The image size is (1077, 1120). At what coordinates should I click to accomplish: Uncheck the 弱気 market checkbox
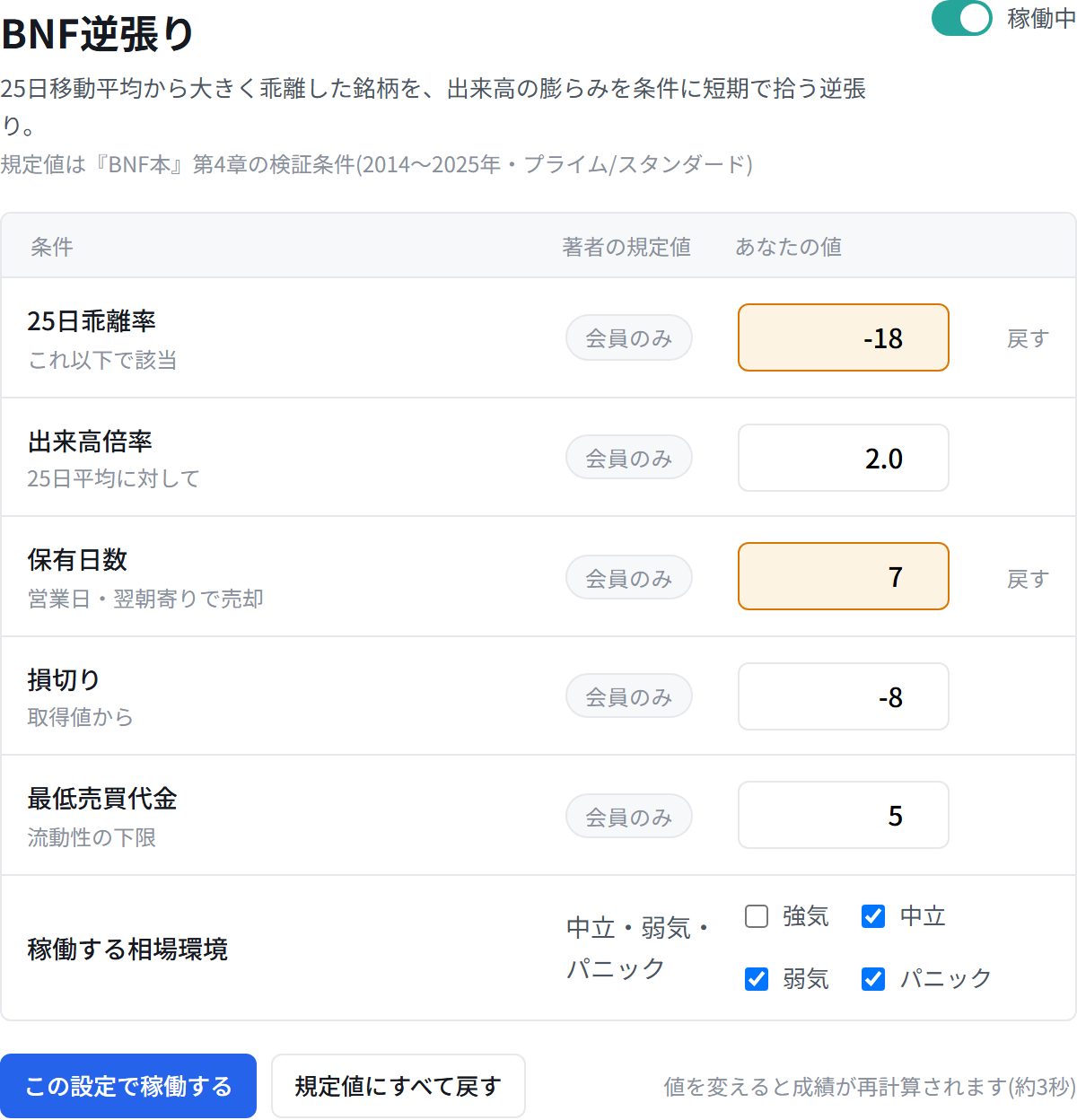coord(757,979)
